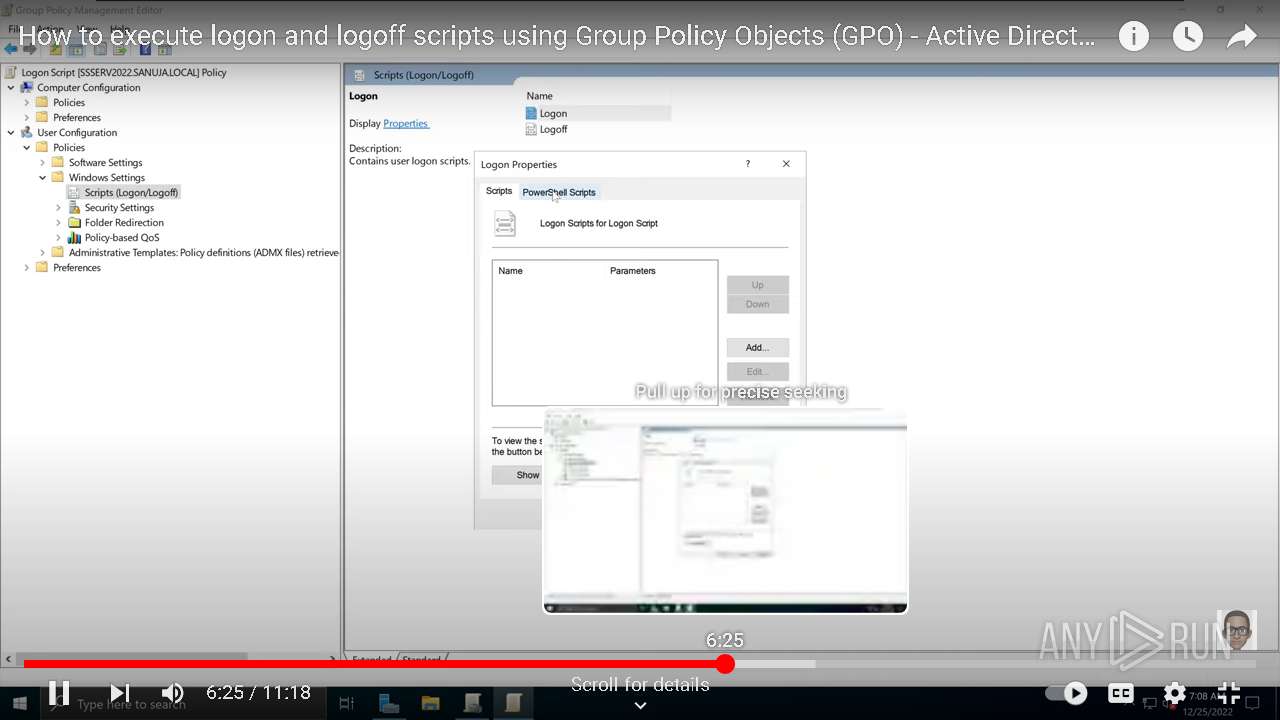Expand the Software Settings node

click(43, 163)
